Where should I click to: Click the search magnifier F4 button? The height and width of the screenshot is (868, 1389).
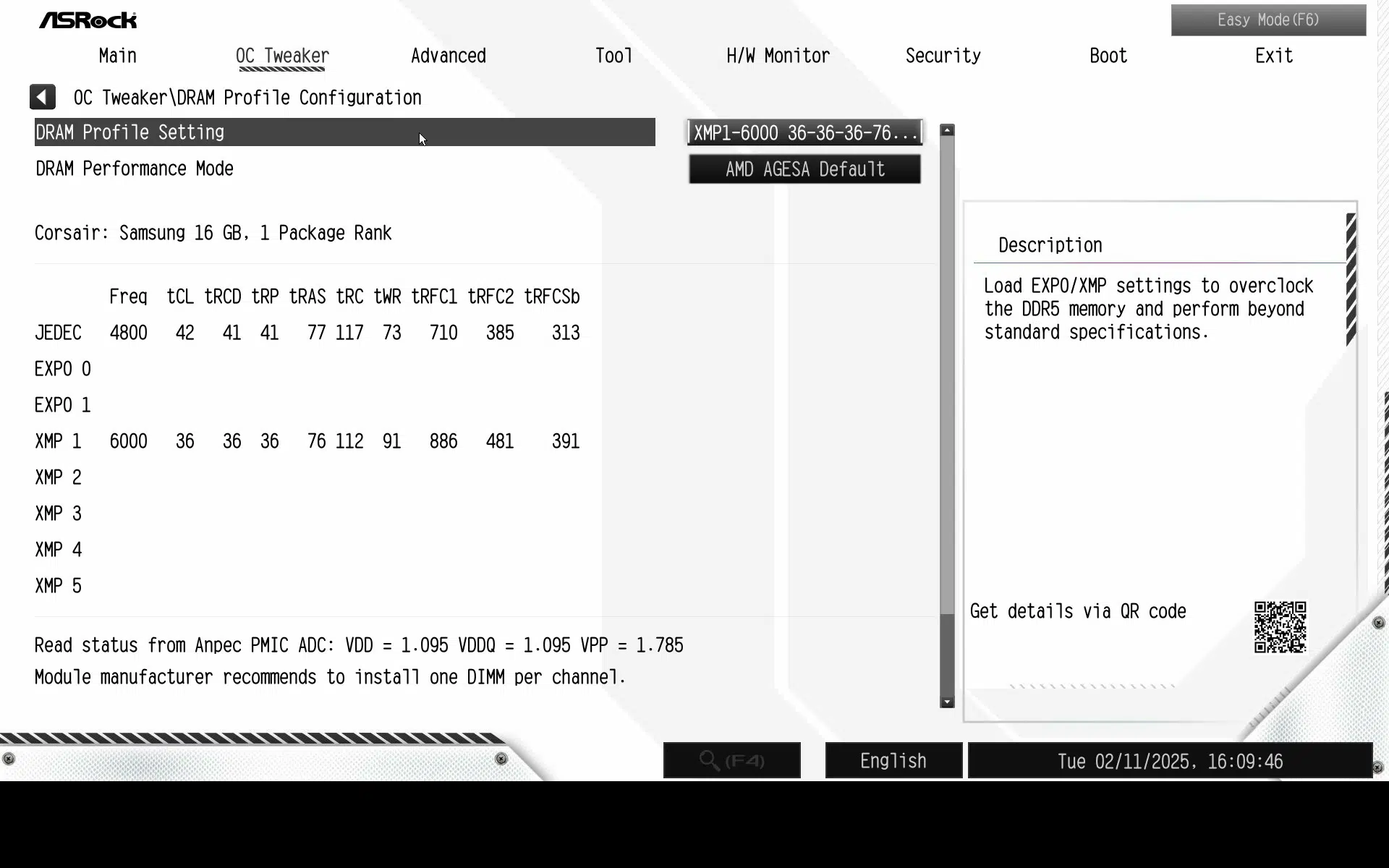click(x=731, y=760)
